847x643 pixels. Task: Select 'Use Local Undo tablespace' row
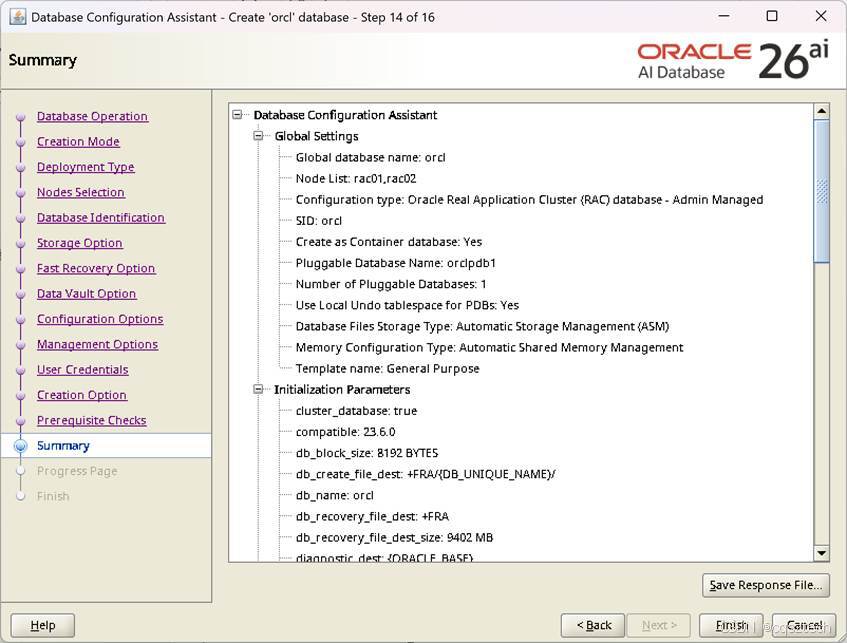(407, 305)
